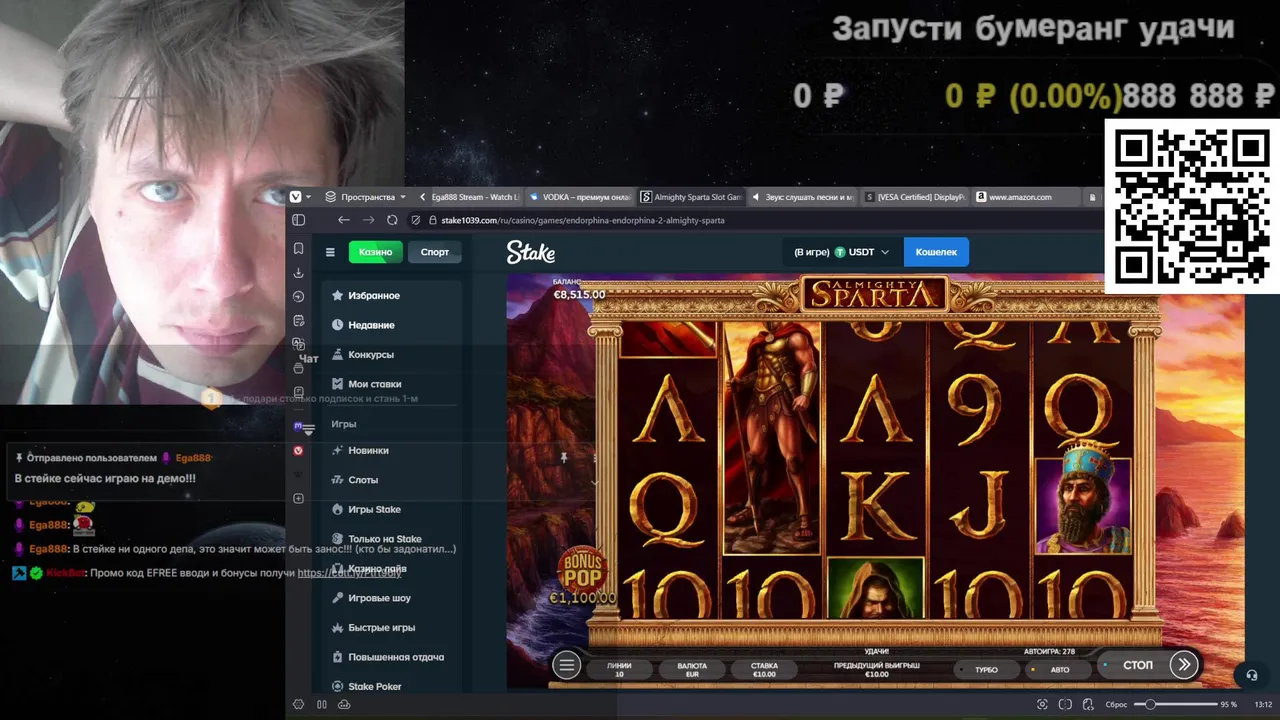
Task: Open Повышенная отдача item
Action: (x=392, y=657)
